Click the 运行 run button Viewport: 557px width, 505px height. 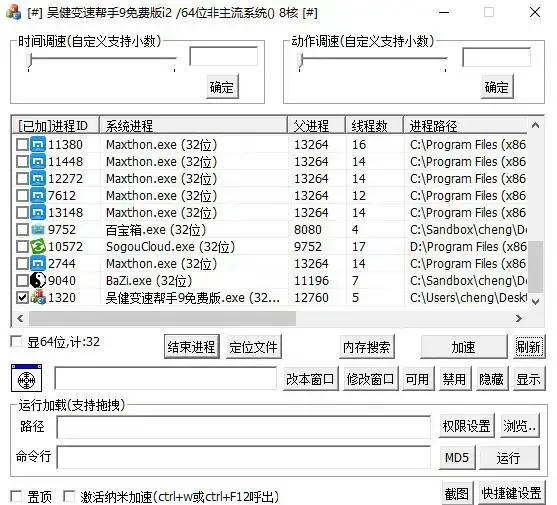pyautogui.click(x=509, y=457)
